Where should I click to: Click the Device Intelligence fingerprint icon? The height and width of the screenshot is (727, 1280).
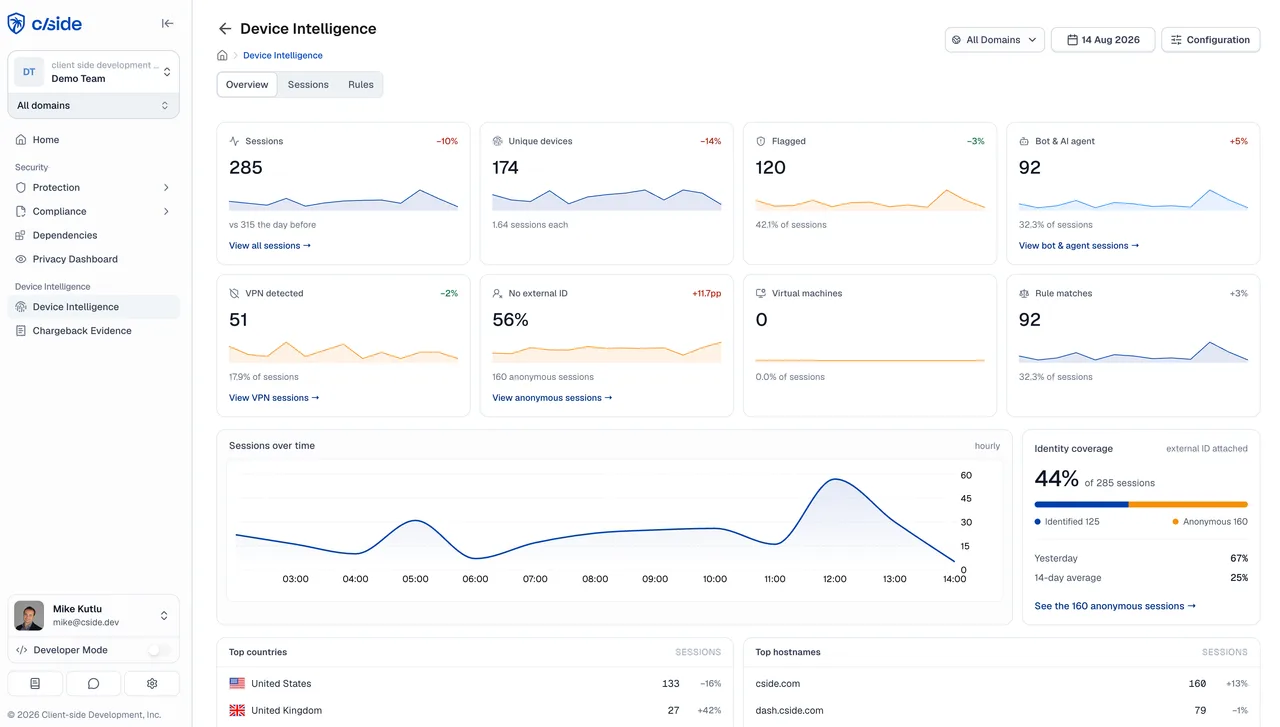21,307
